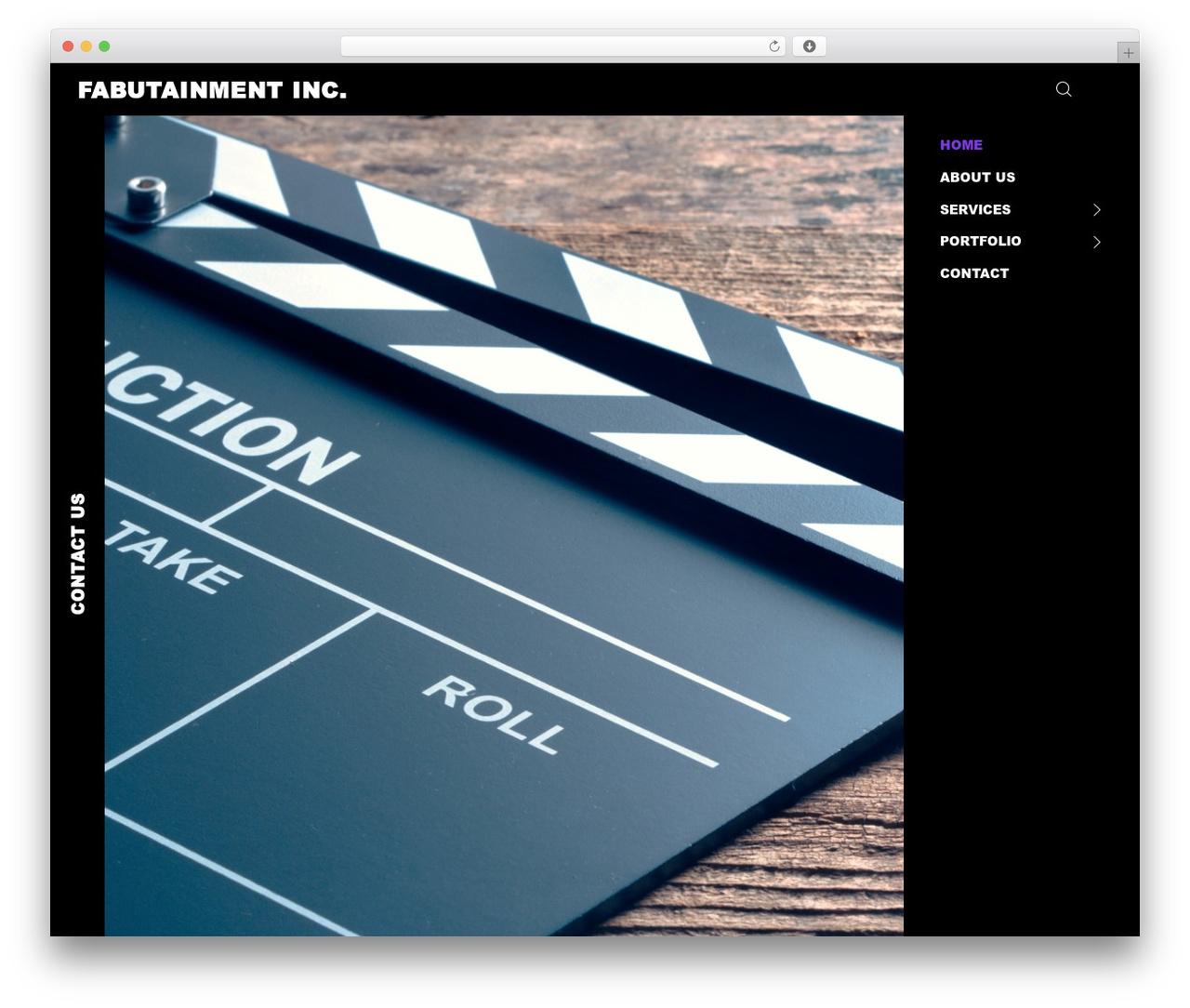
Task: Maximize the browser window with green button
Action: click(x=104, y=46)
